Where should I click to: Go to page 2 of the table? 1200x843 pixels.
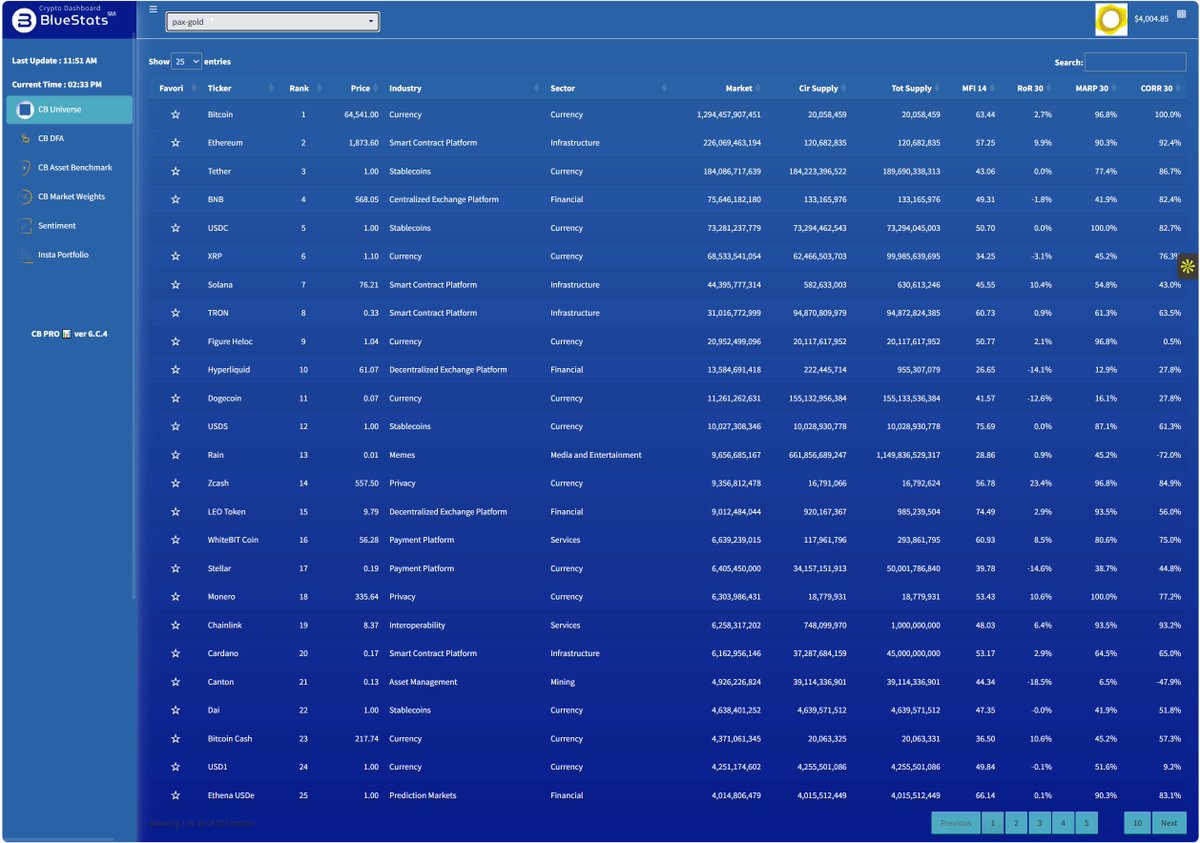click(1015, 823)
